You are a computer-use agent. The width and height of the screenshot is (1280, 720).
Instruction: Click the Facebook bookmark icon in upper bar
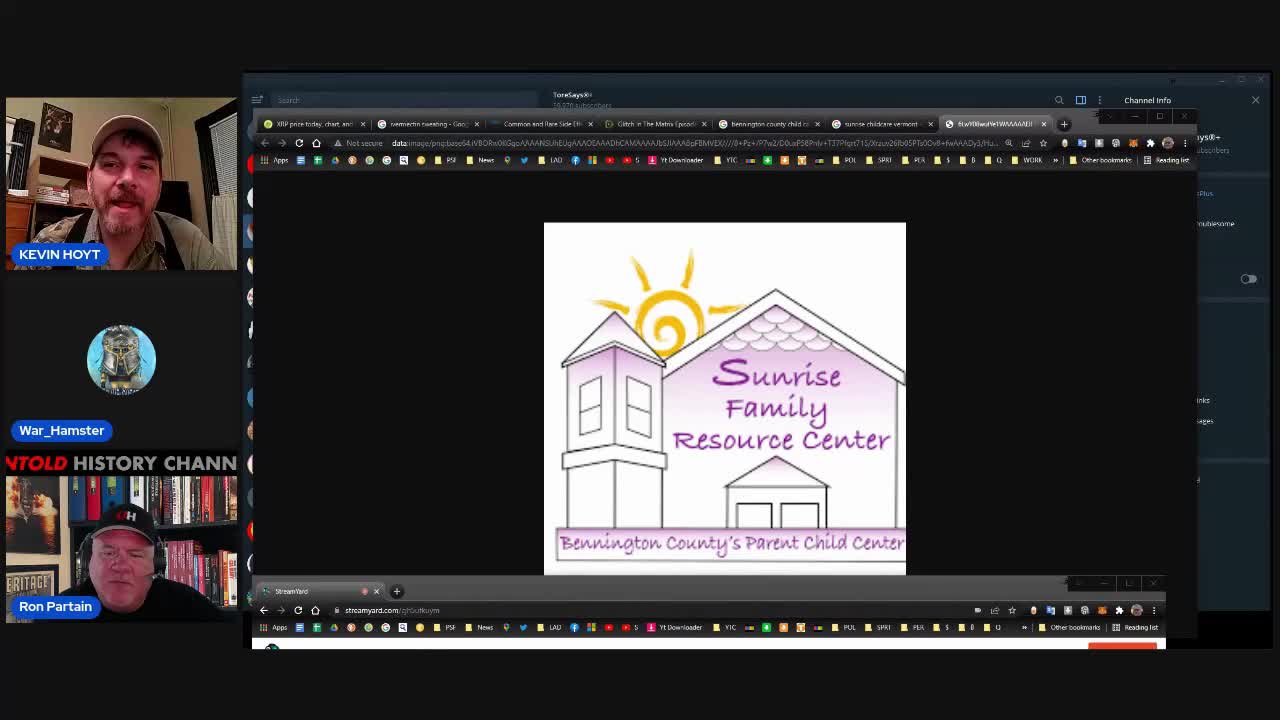tap(575, 160)
